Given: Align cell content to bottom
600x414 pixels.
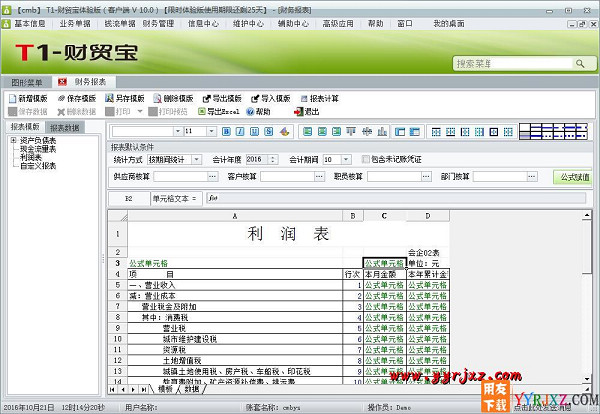Looking at the screenshot, I should click(x=382, y=132).
